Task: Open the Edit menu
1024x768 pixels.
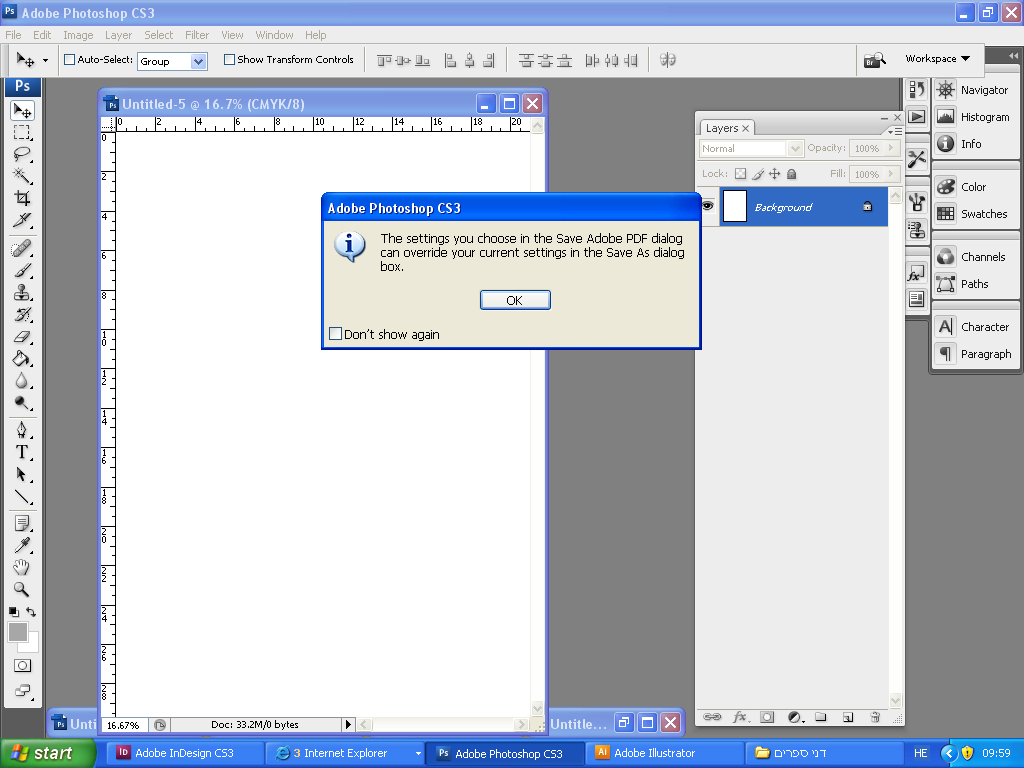Action: (42, 35)
